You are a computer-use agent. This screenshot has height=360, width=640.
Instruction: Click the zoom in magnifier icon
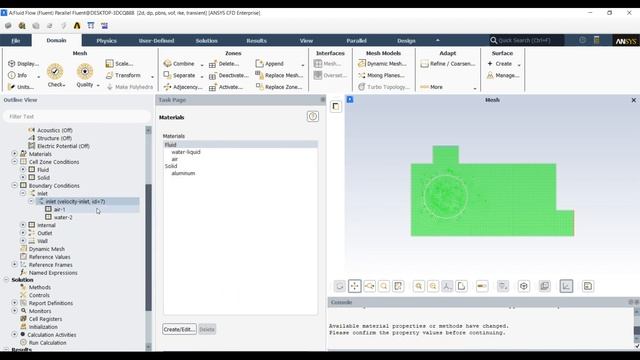[x=418, y=286]
